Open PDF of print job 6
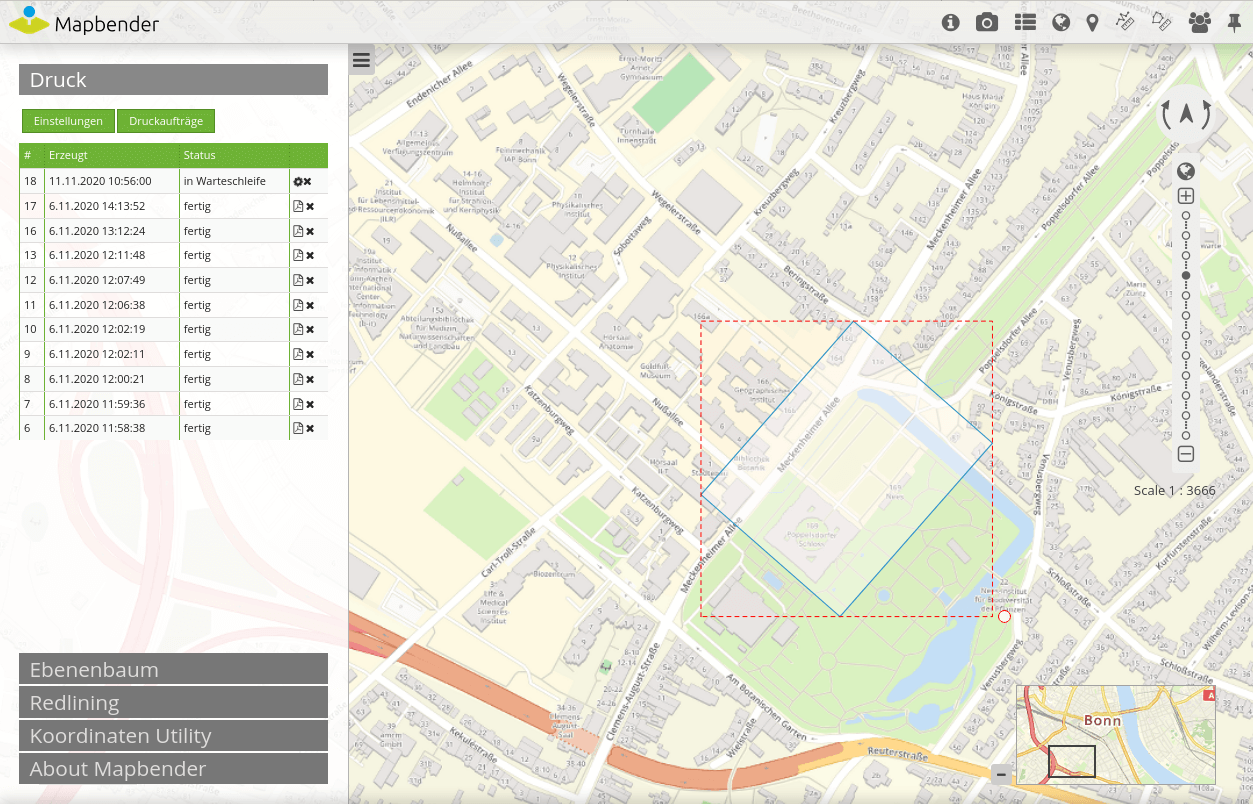 pyautogui.click(x=297, y=428)
